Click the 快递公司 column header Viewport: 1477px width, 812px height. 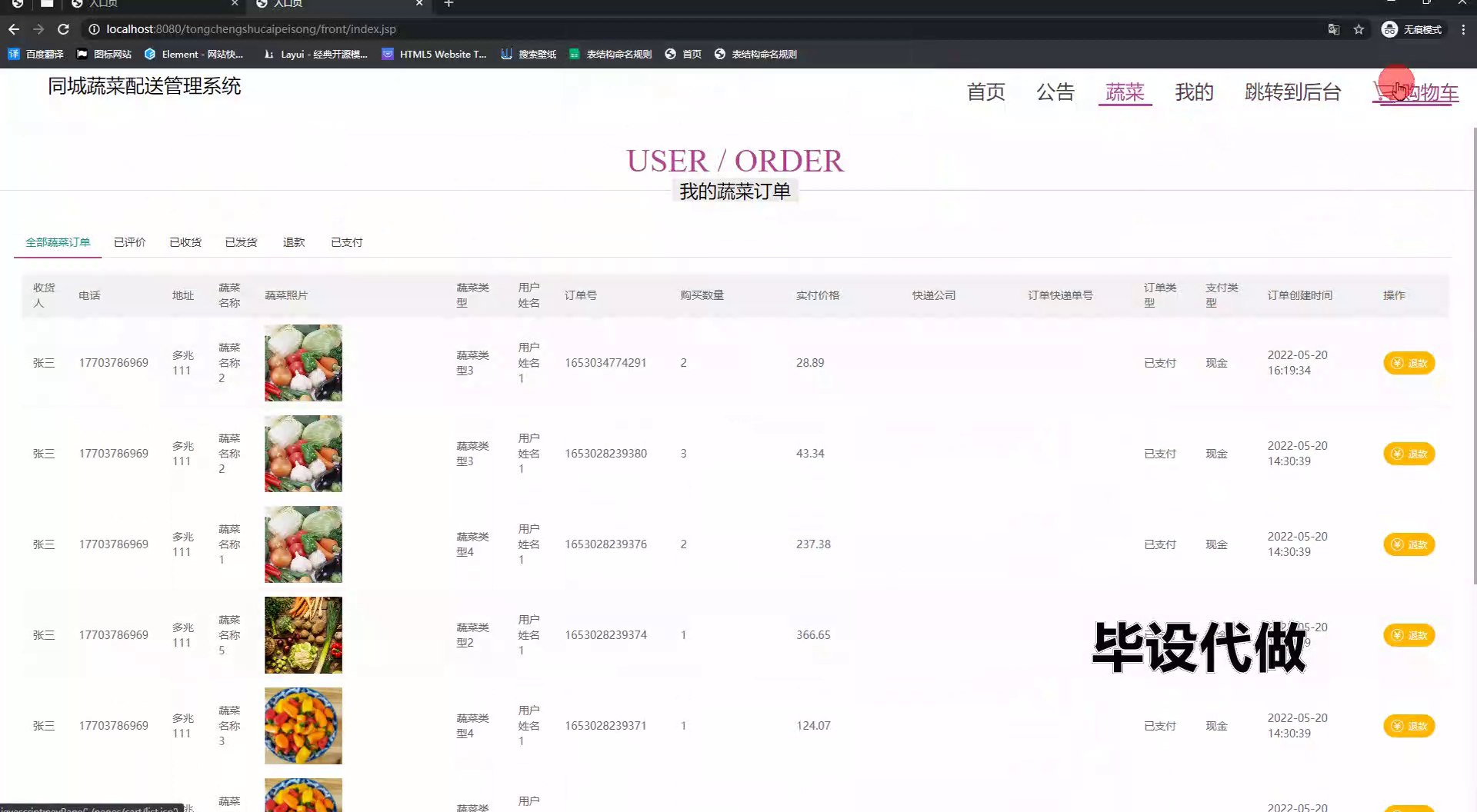(934, 295)
